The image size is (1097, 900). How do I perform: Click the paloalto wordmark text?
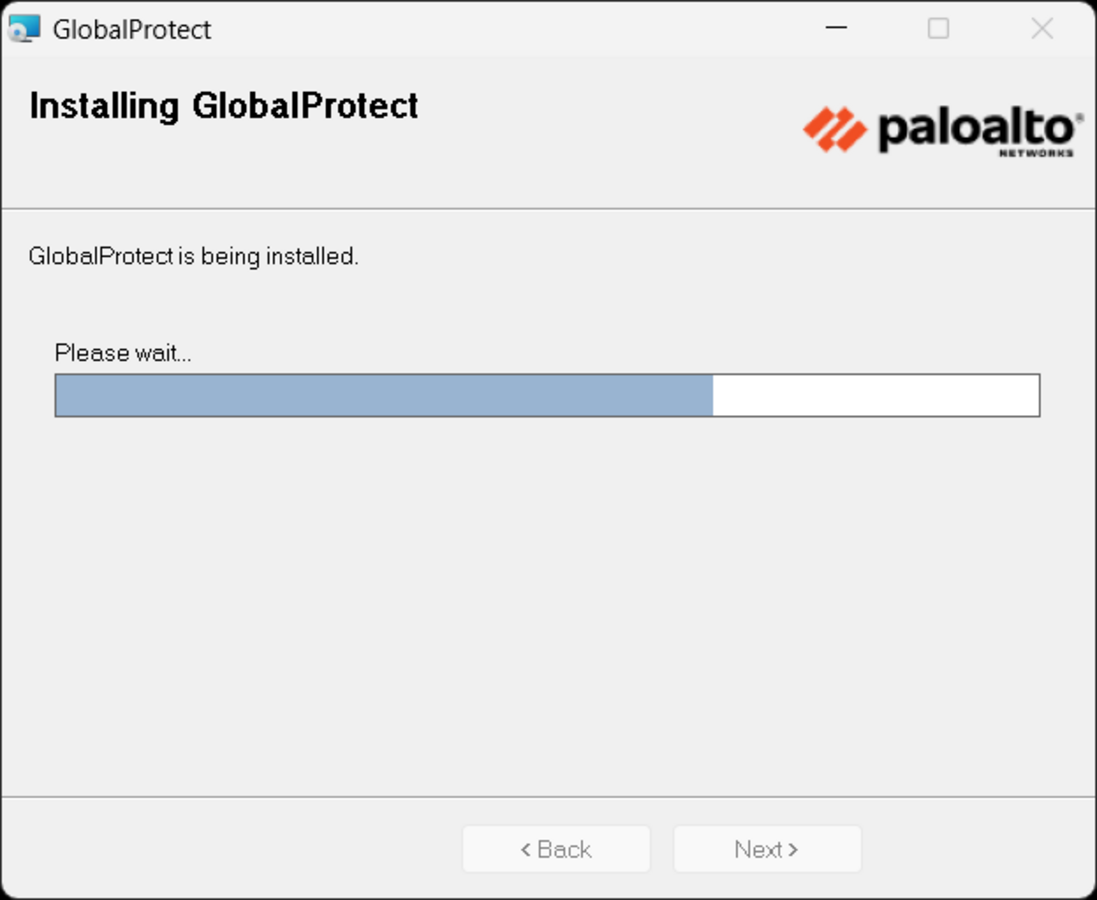(x=976, y=130)
